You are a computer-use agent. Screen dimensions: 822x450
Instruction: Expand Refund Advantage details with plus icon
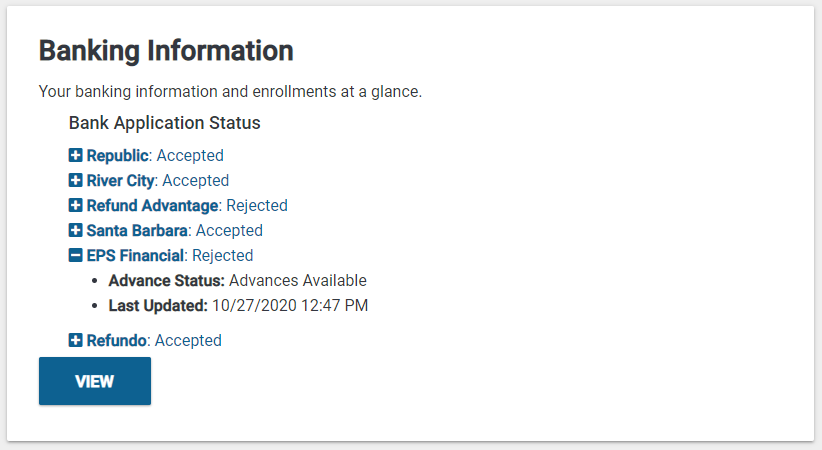tap(76, 206)
